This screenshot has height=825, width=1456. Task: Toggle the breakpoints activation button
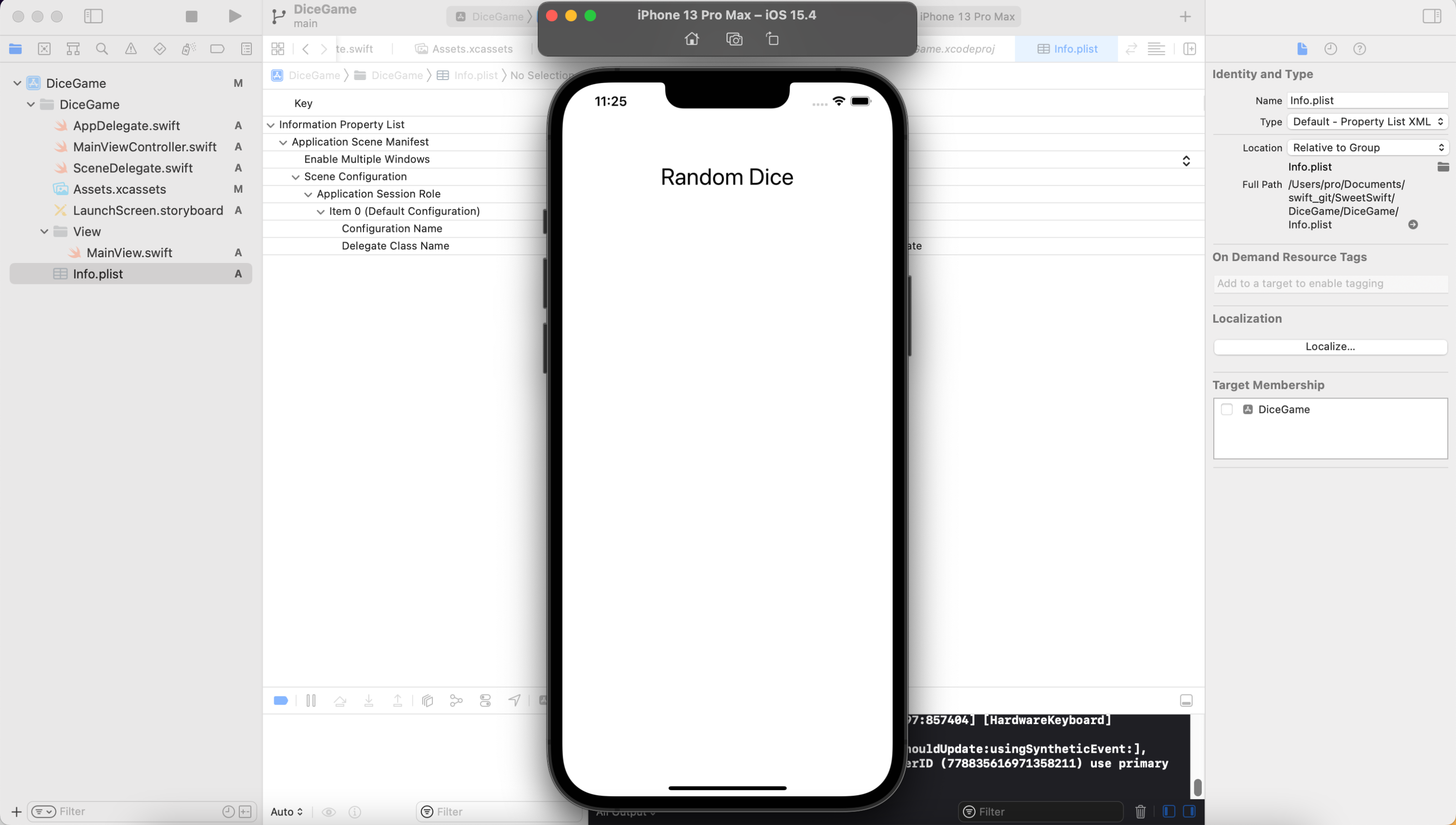(x=281, y=701)
